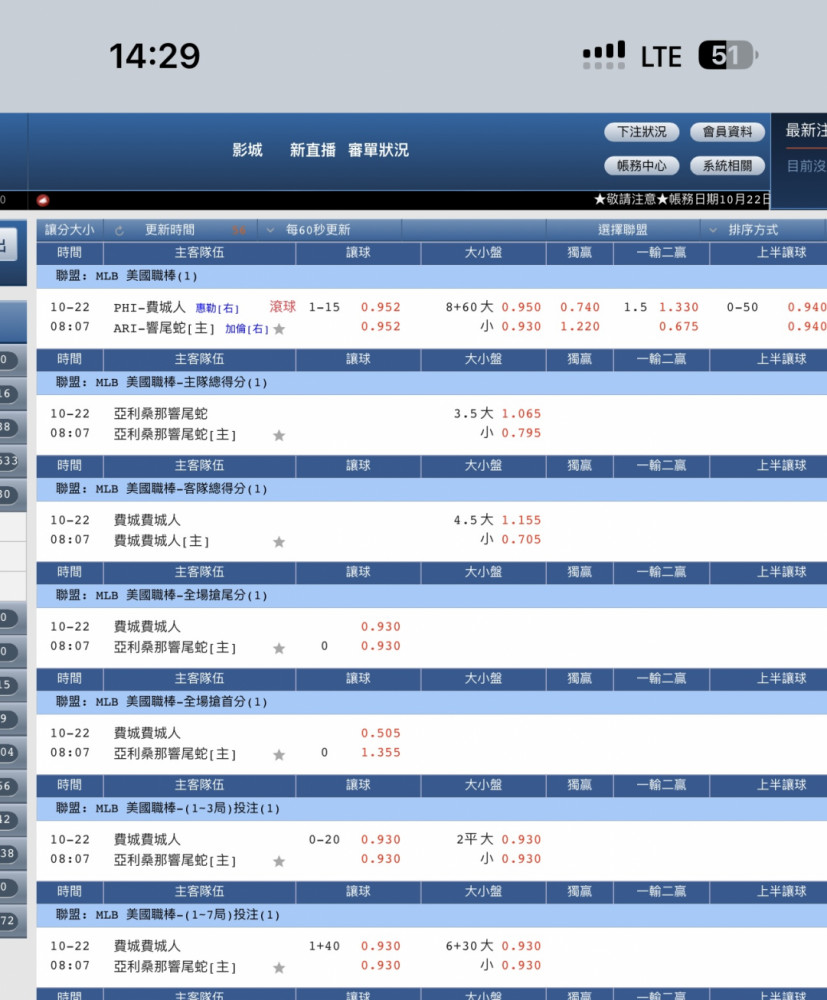The image size is (827, 1000).
Task: Select 一輸二贏 odds 1.330
Action: [x=678, y=307]
